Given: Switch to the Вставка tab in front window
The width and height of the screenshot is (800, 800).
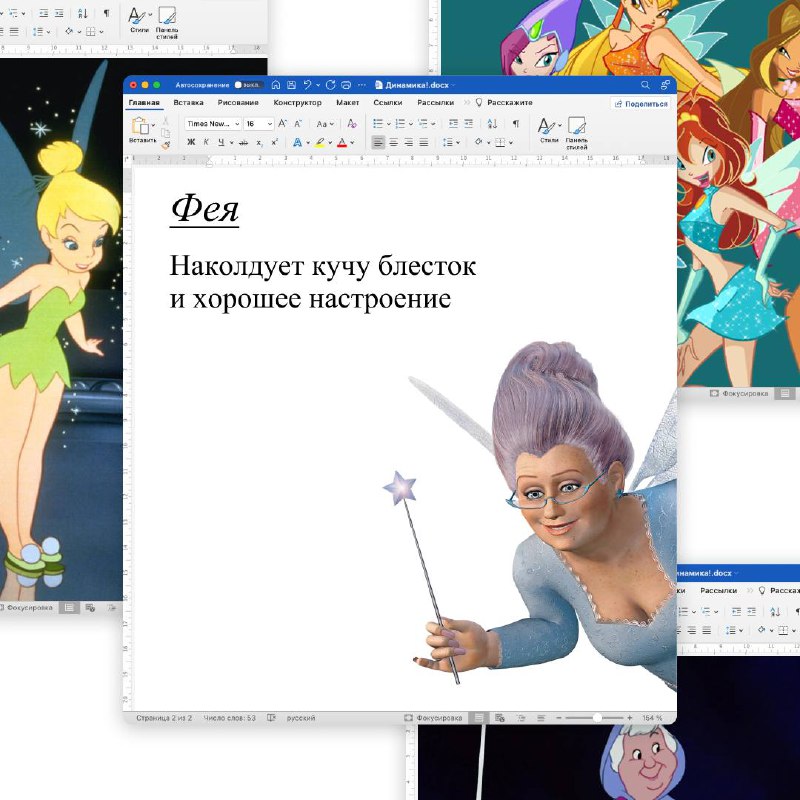Looking at the screenshot, I should pos(188,103).
